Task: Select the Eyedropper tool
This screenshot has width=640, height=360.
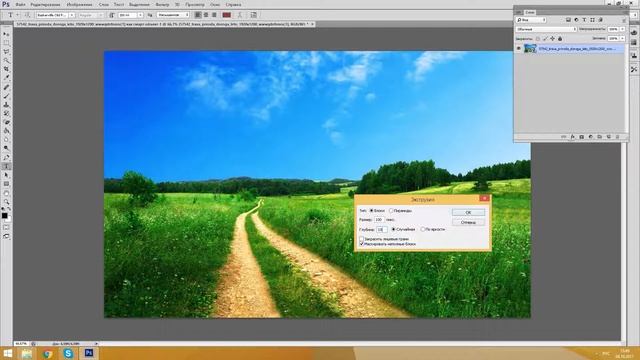Action: click(6, 78)
